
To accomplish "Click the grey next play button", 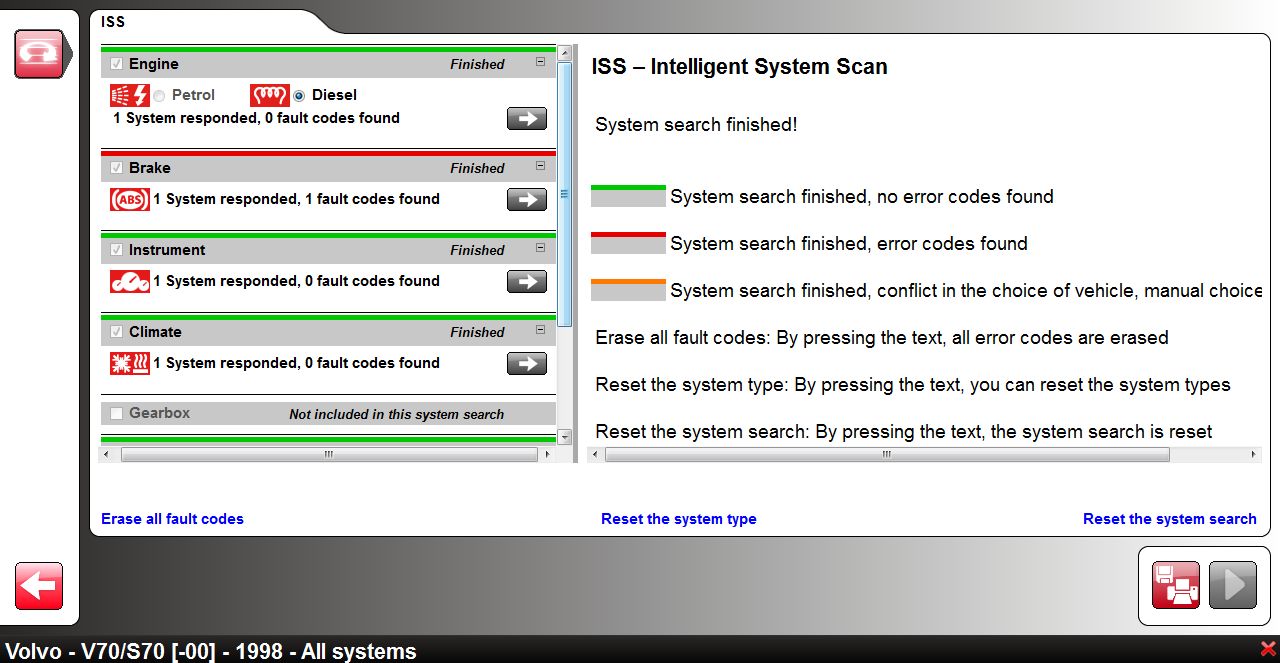I will click(x=1233, y=585).
